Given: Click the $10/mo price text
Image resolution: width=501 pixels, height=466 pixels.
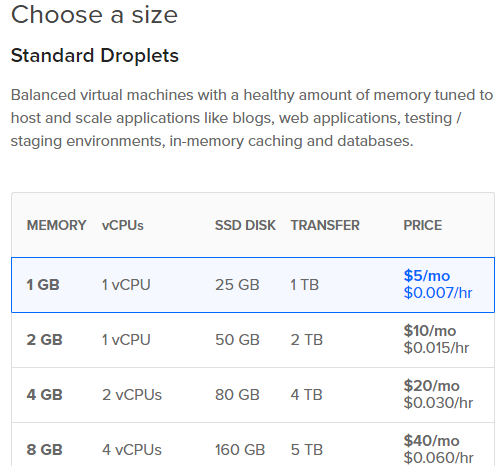Looking at the screenshot, I should (430, 331).
